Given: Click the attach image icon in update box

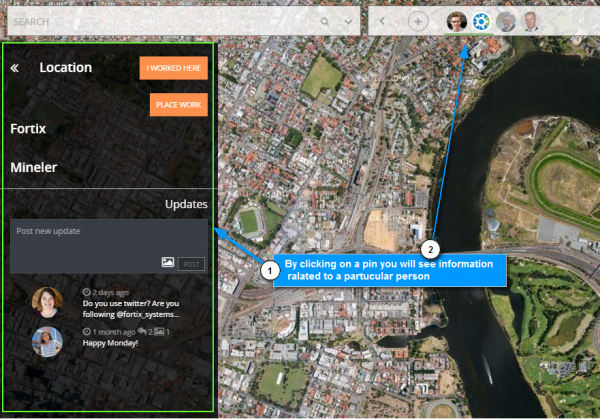Looking at the screenshot, I should 168,263.
